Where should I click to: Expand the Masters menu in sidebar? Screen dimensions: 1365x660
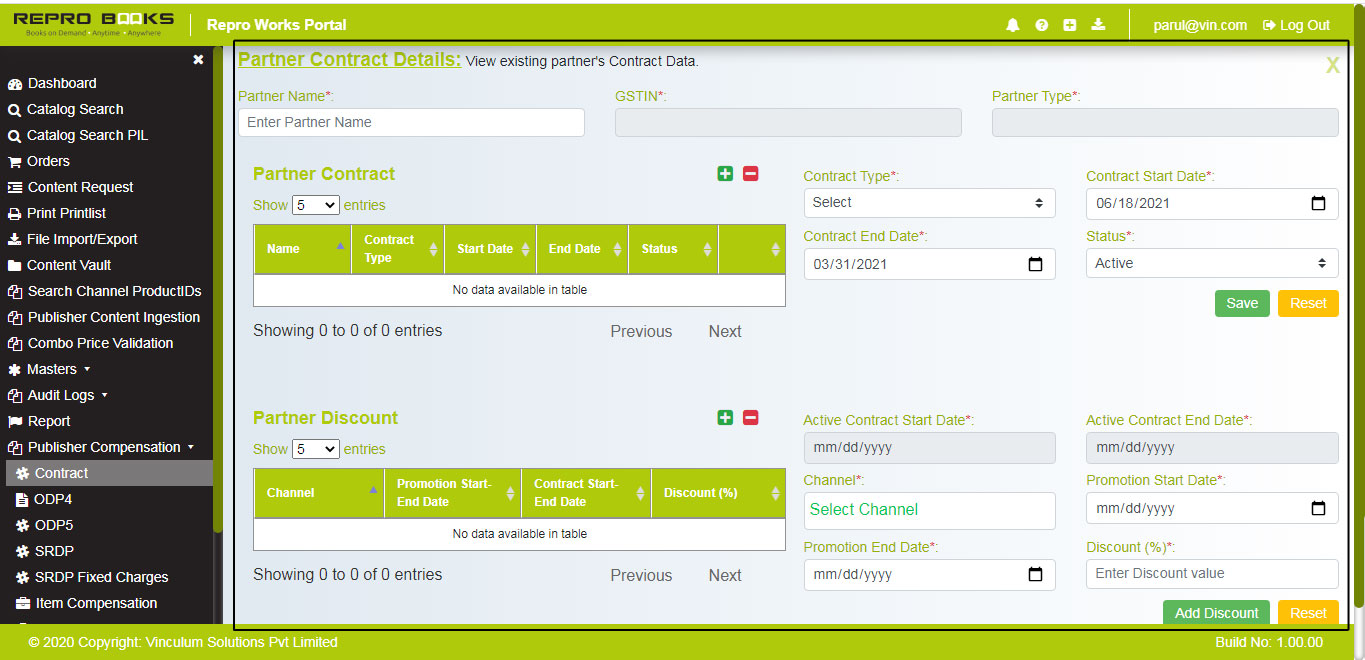52,369
